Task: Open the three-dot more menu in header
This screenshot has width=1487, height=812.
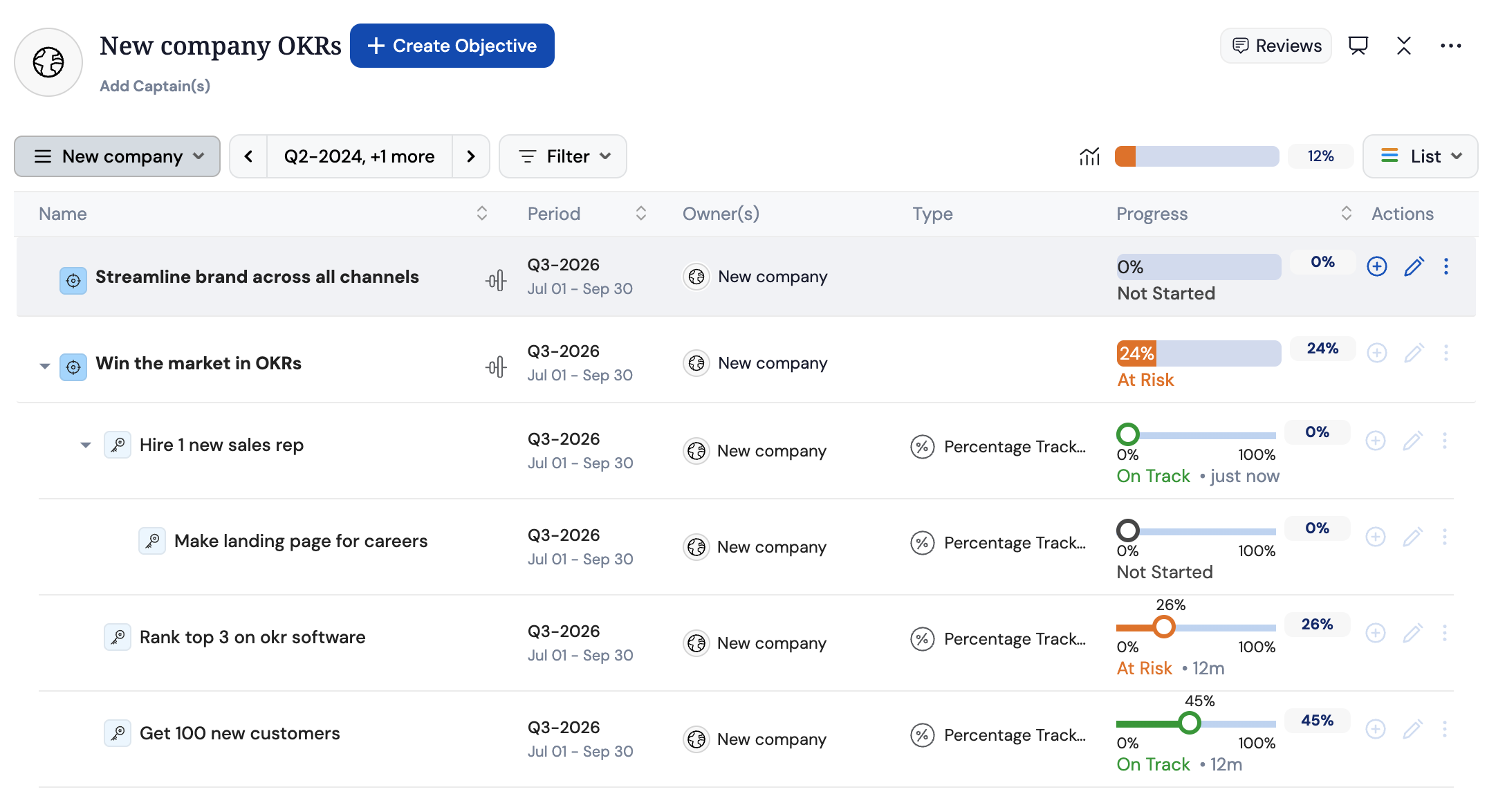Action: 1450,46
